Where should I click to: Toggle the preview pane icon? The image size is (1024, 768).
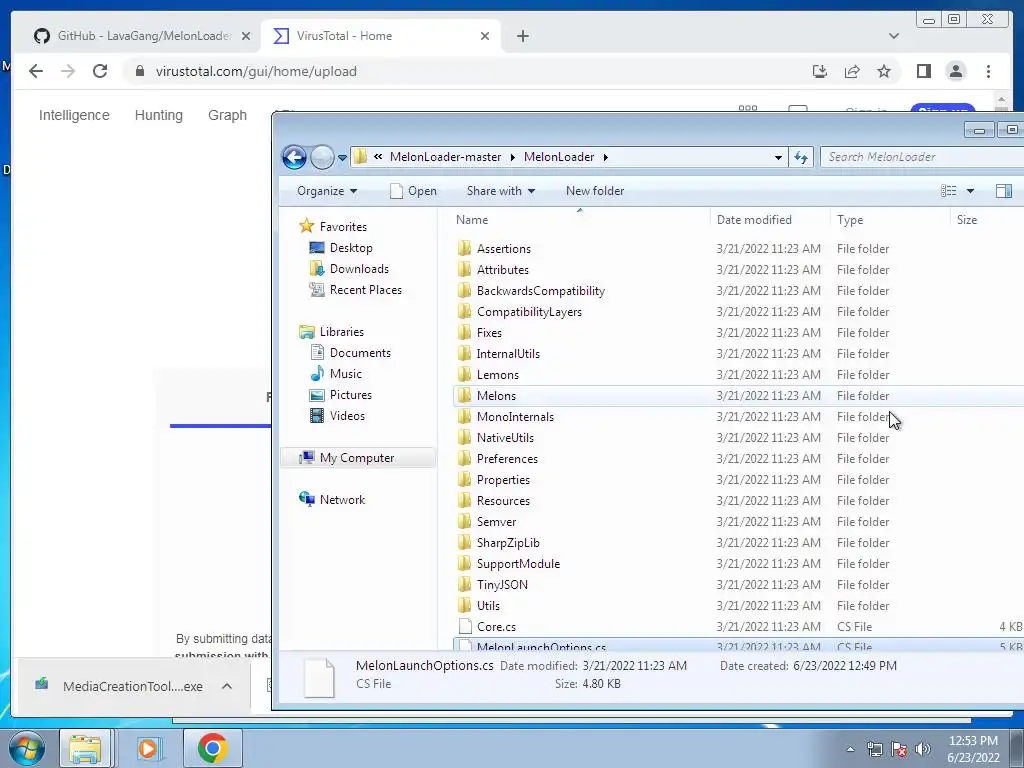1003,191
